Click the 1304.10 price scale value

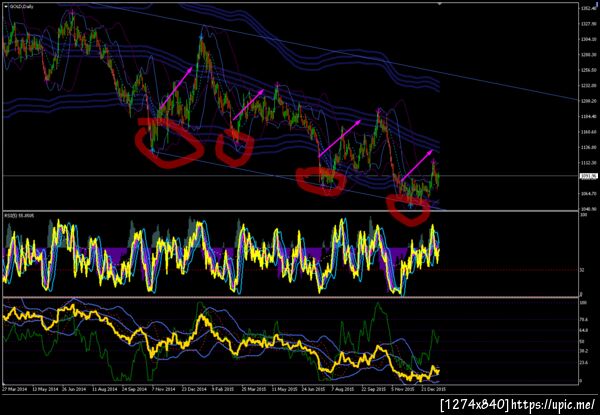tap(587, 39)
